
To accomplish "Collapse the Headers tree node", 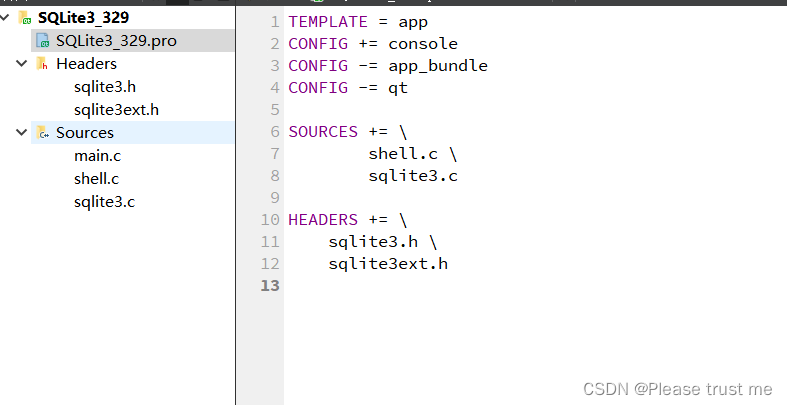I will tap(22, 64).
